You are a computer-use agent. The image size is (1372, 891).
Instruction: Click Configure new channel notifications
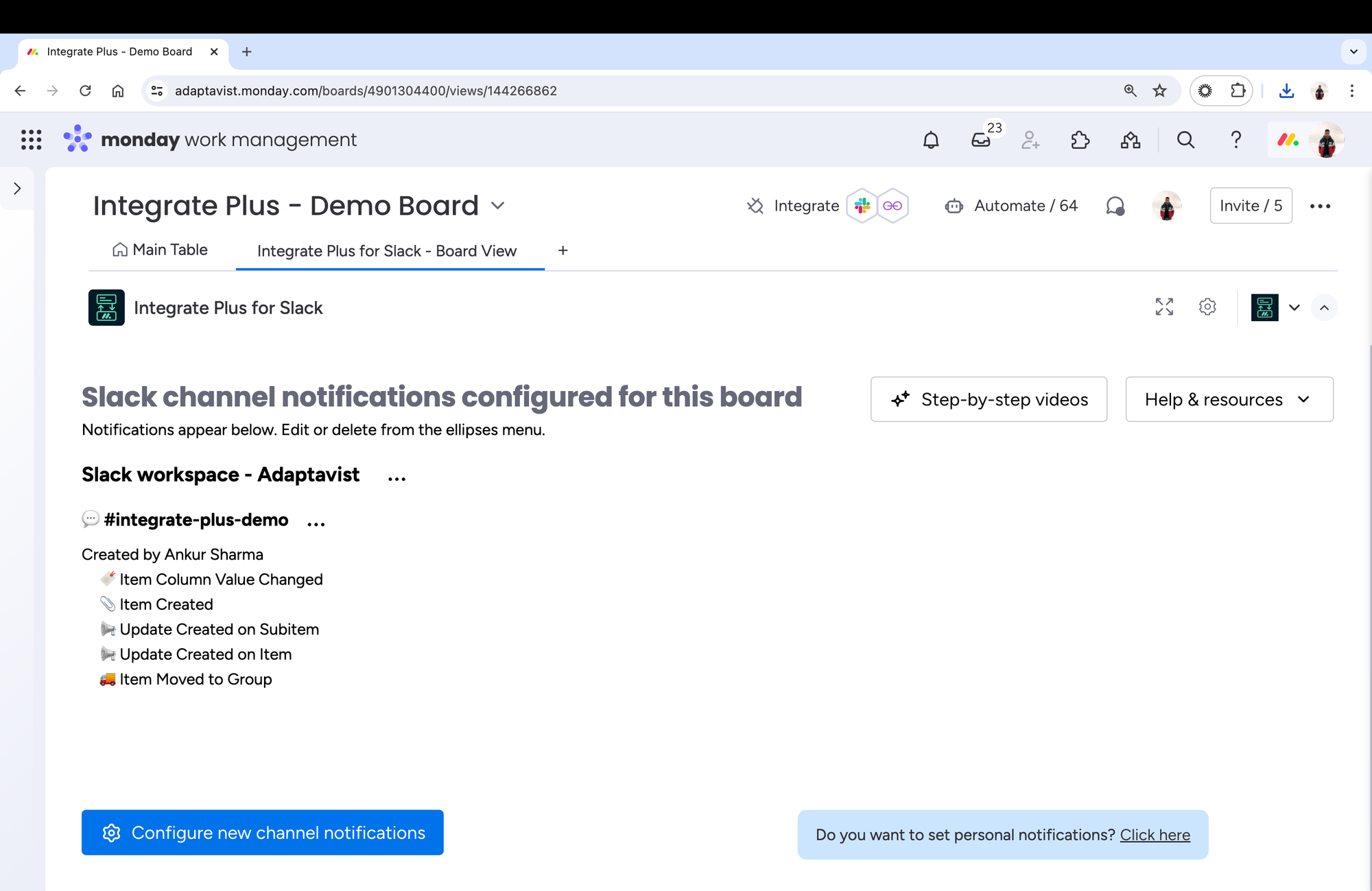[263, 833]
